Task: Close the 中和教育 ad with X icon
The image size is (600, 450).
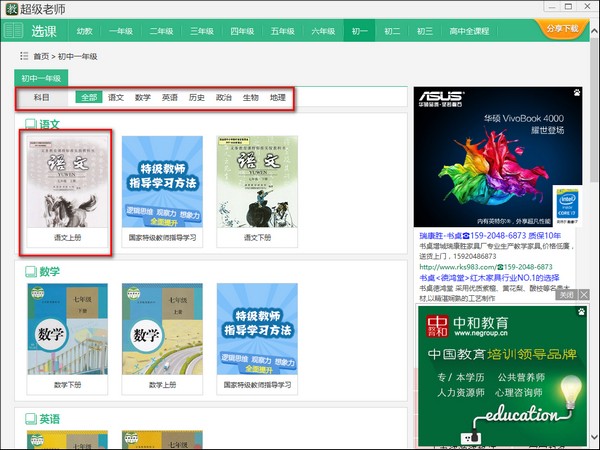Action: [584, 295]
